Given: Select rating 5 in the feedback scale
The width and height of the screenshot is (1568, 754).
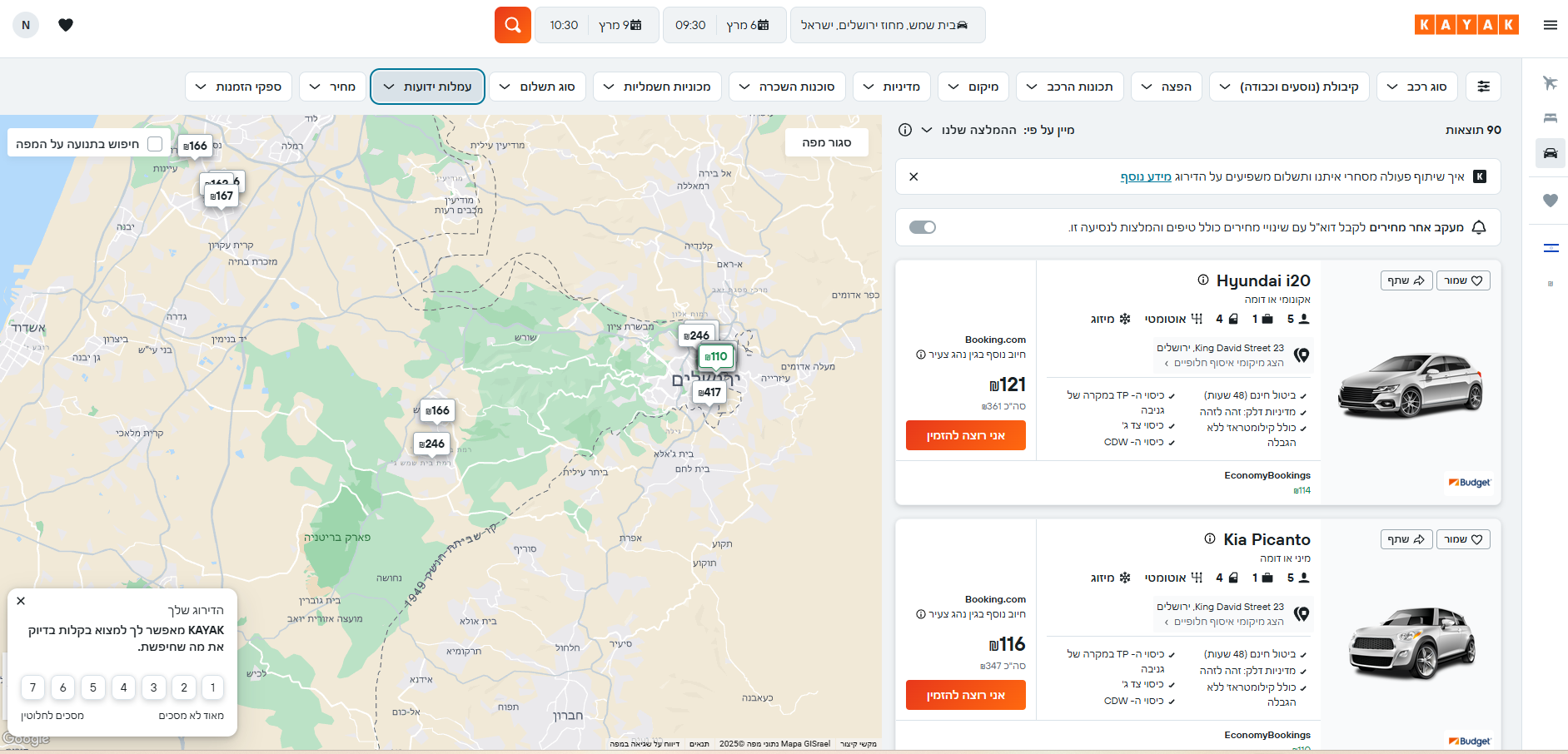Looking at the screenshot, I should 93,687.
